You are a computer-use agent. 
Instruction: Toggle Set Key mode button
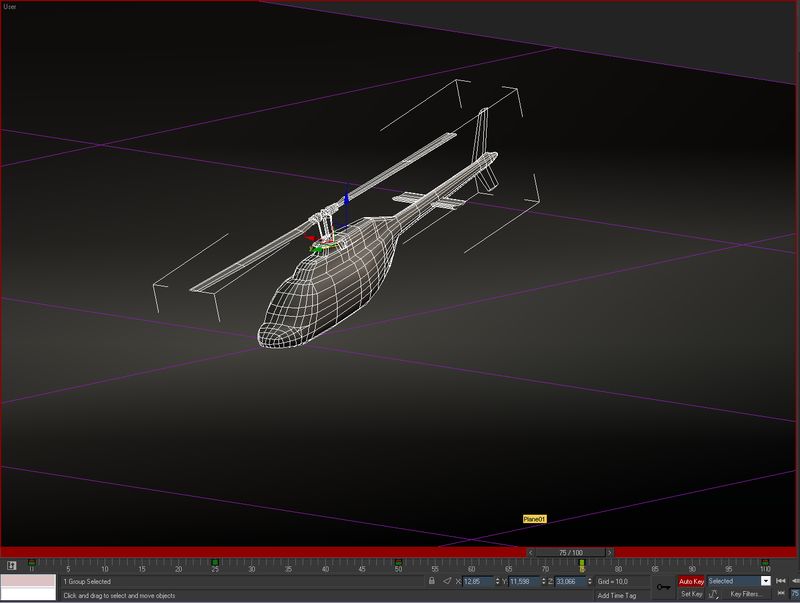pyautogui.click(x=691, y=594)
